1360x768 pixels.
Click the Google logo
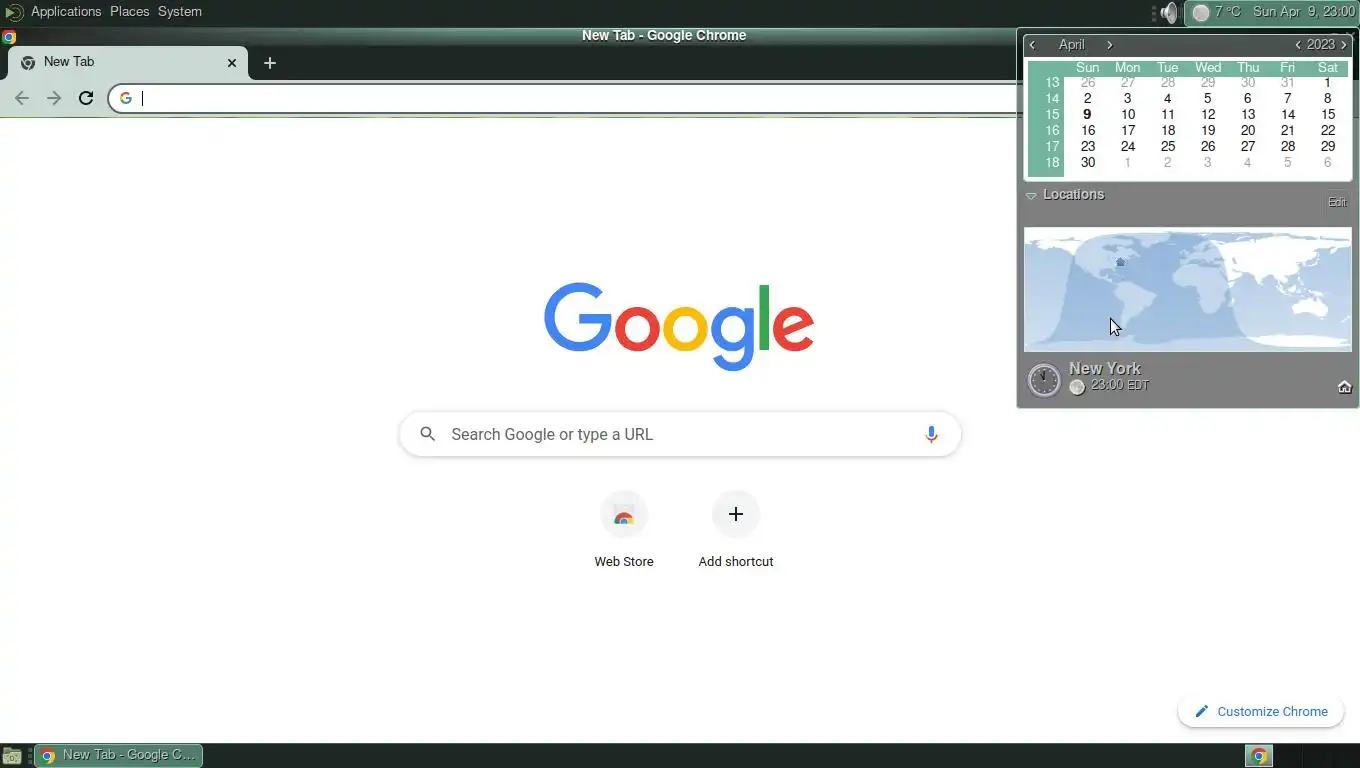tap(679, 326)
